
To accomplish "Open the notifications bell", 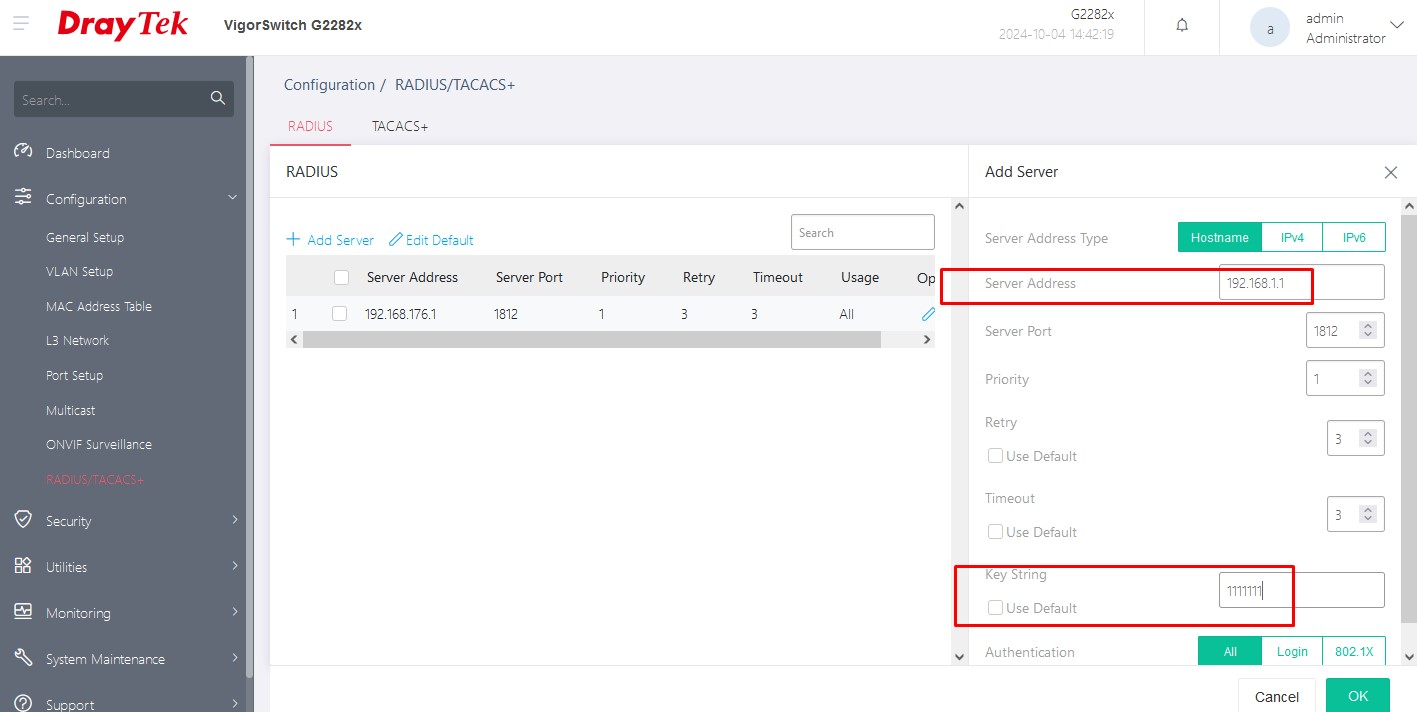I will [1182, 26].
